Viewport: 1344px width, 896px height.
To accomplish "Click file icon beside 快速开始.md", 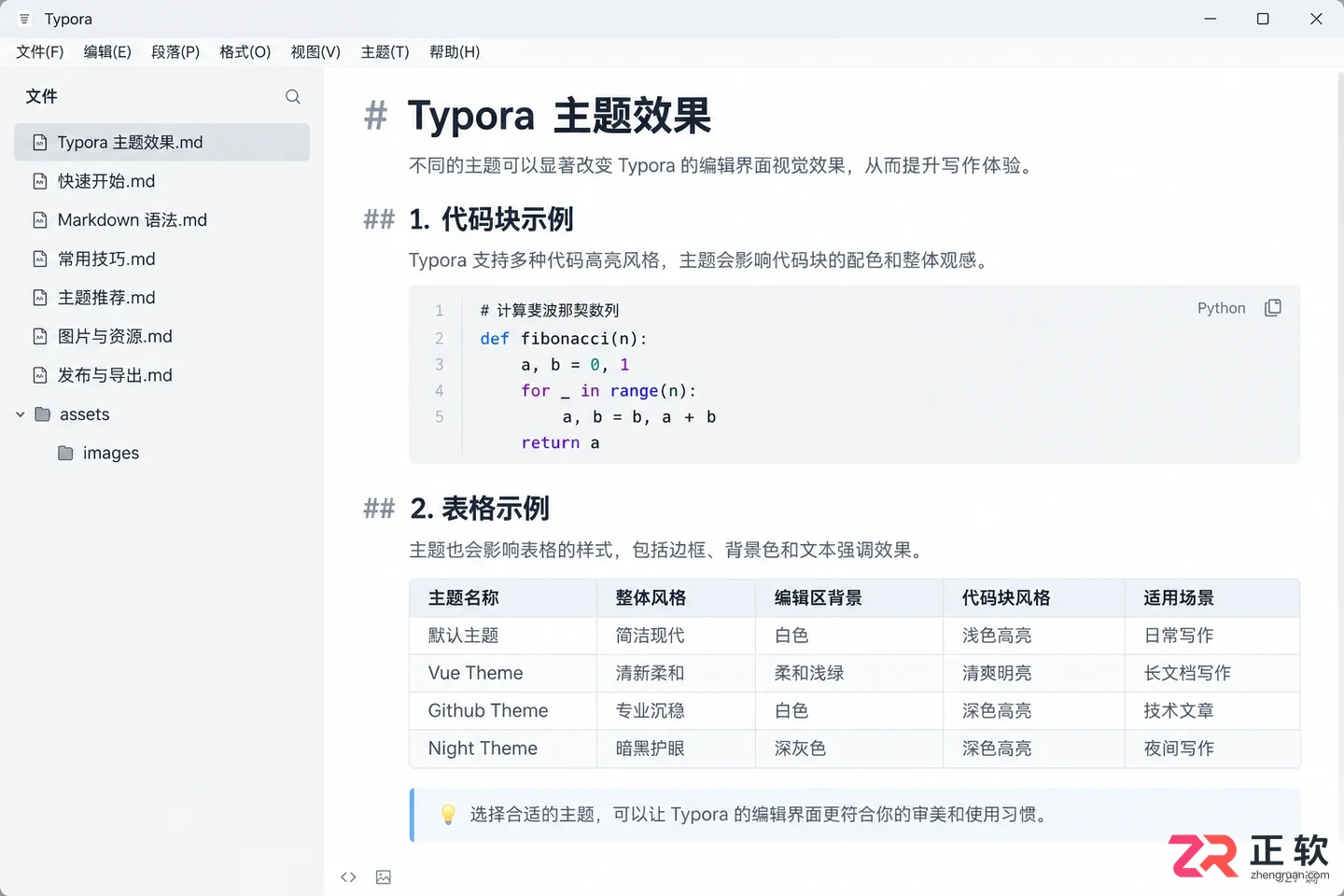I will pyautogui.click(x=40, y=181).
